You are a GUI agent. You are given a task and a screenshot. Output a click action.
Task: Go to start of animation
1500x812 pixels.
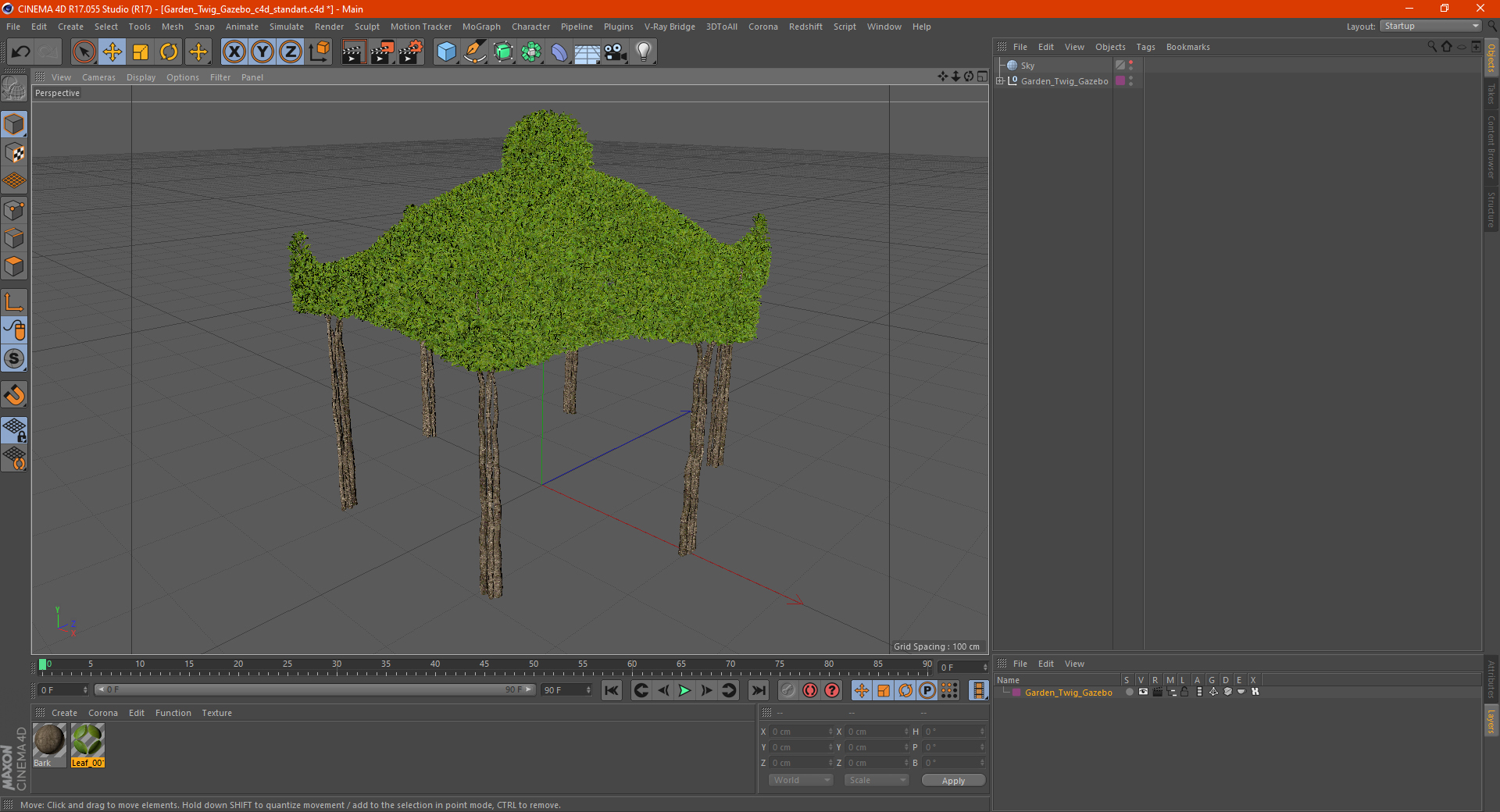612,690
